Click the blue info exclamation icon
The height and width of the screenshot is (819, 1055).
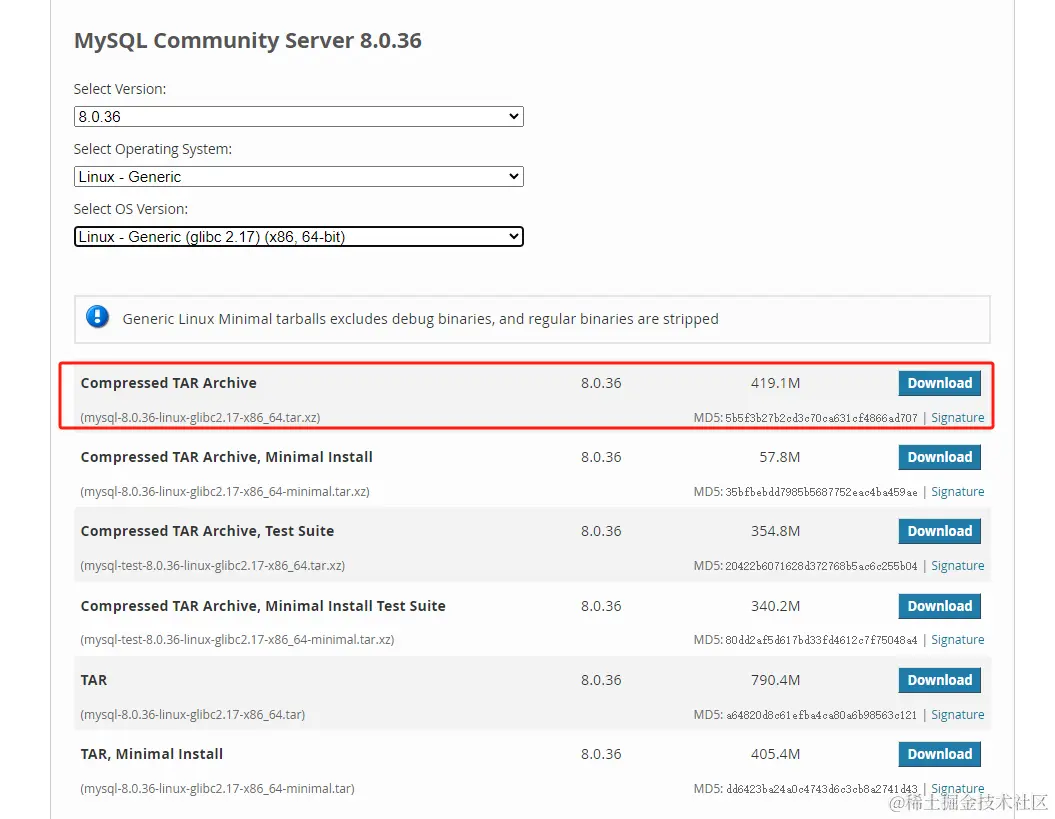pyautogui.click(x=98, y=317)
